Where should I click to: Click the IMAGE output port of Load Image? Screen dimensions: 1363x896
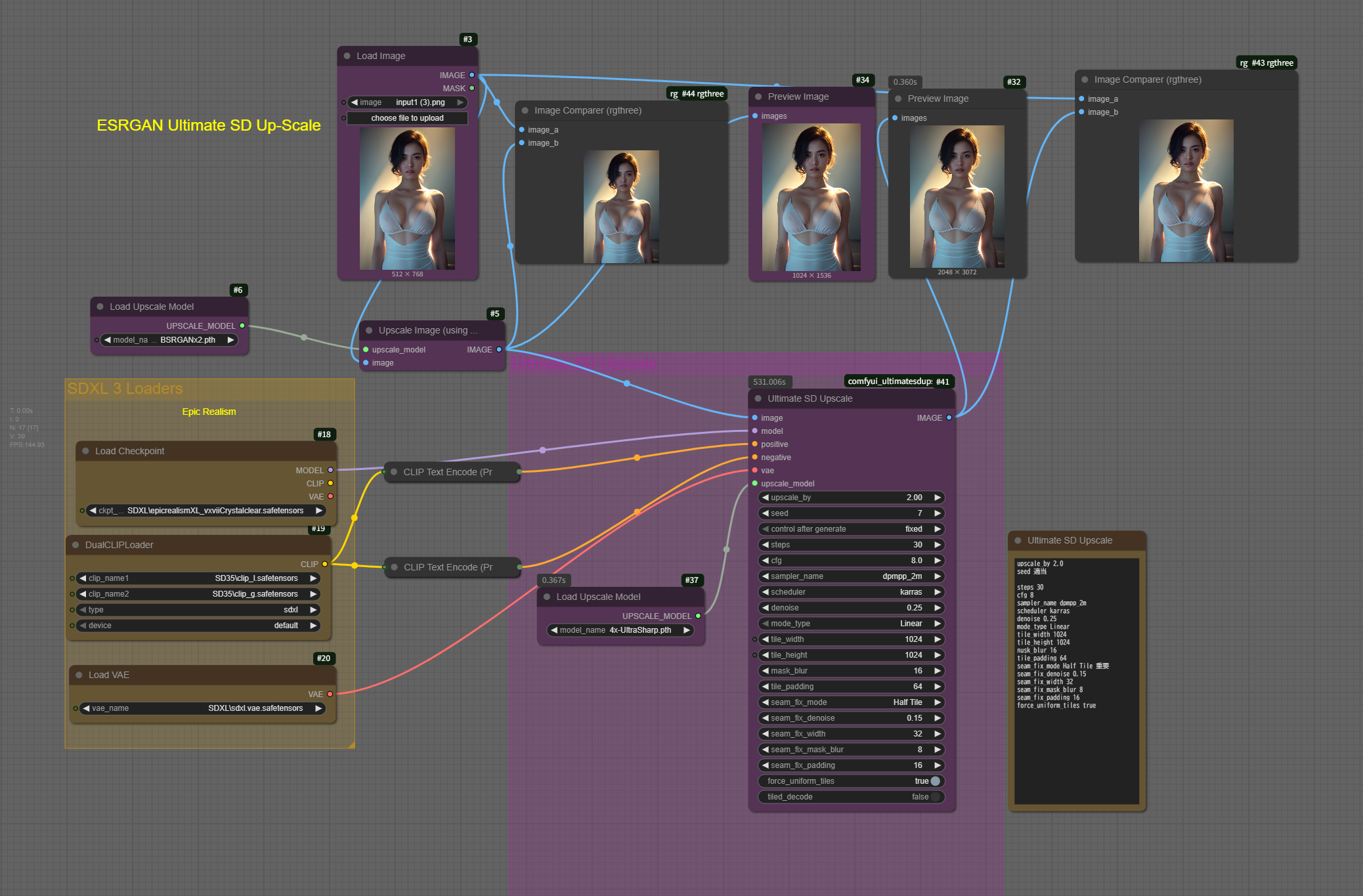point(471,75)
